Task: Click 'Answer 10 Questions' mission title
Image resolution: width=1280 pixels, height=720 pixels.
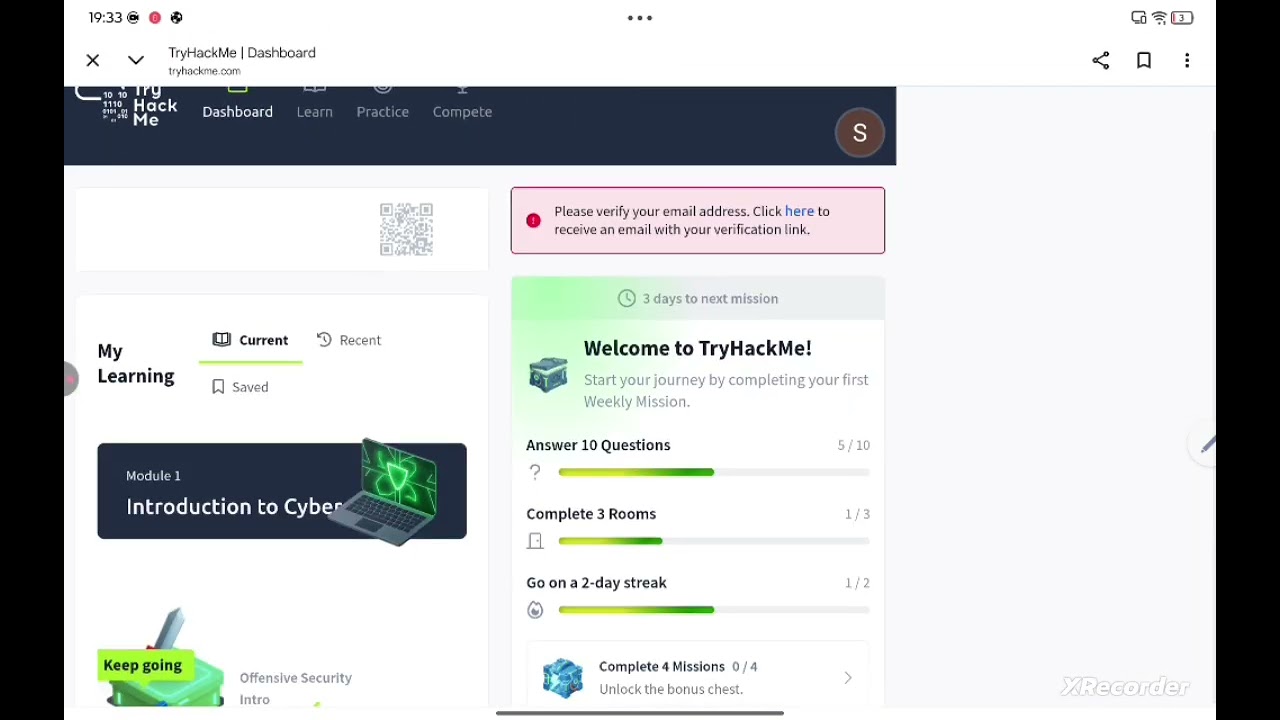Action: click(598, 445)
